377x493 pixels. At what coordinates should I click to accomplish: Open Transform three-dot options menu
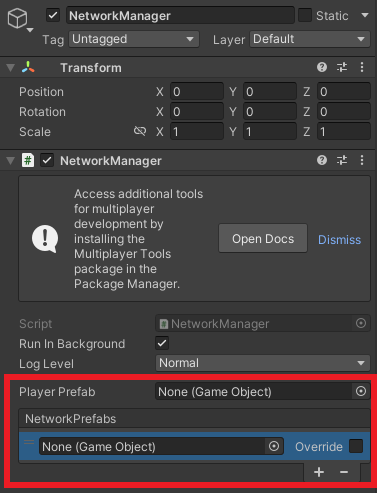coord(362,67)
